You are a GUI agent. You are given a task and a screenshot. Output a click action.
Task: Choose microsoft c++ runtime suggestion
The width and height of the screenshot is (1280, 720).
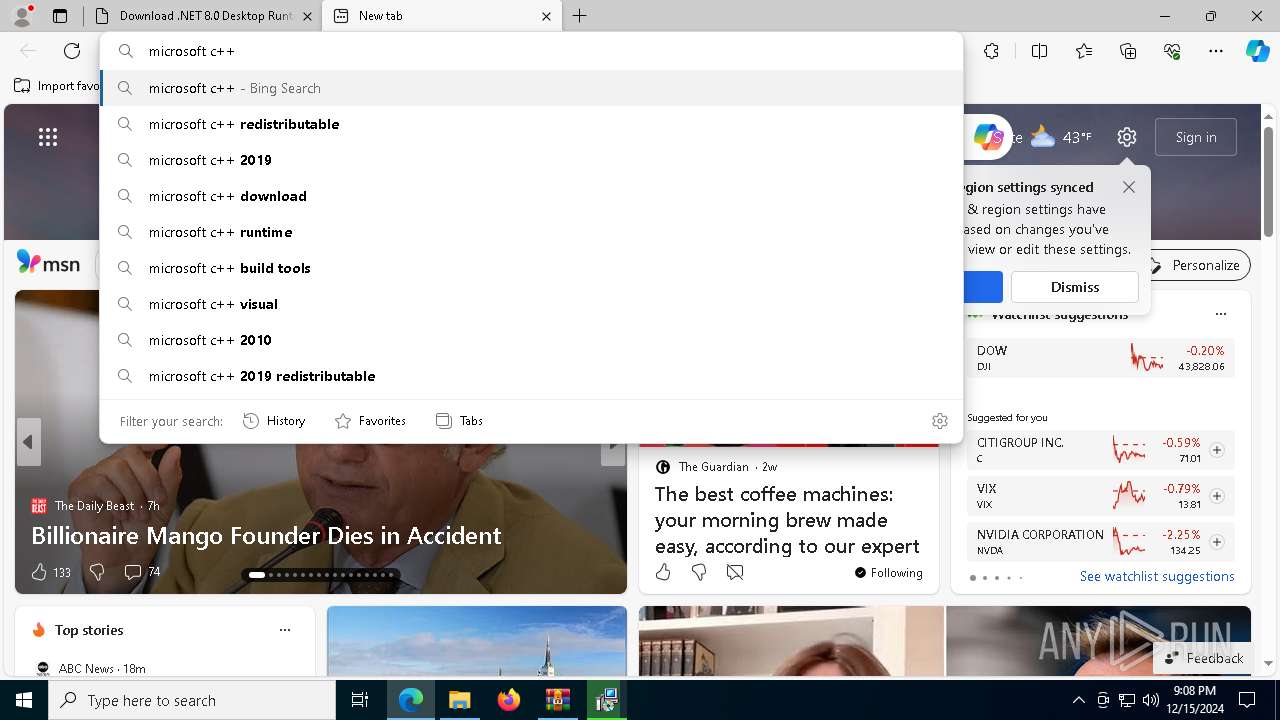531,232
